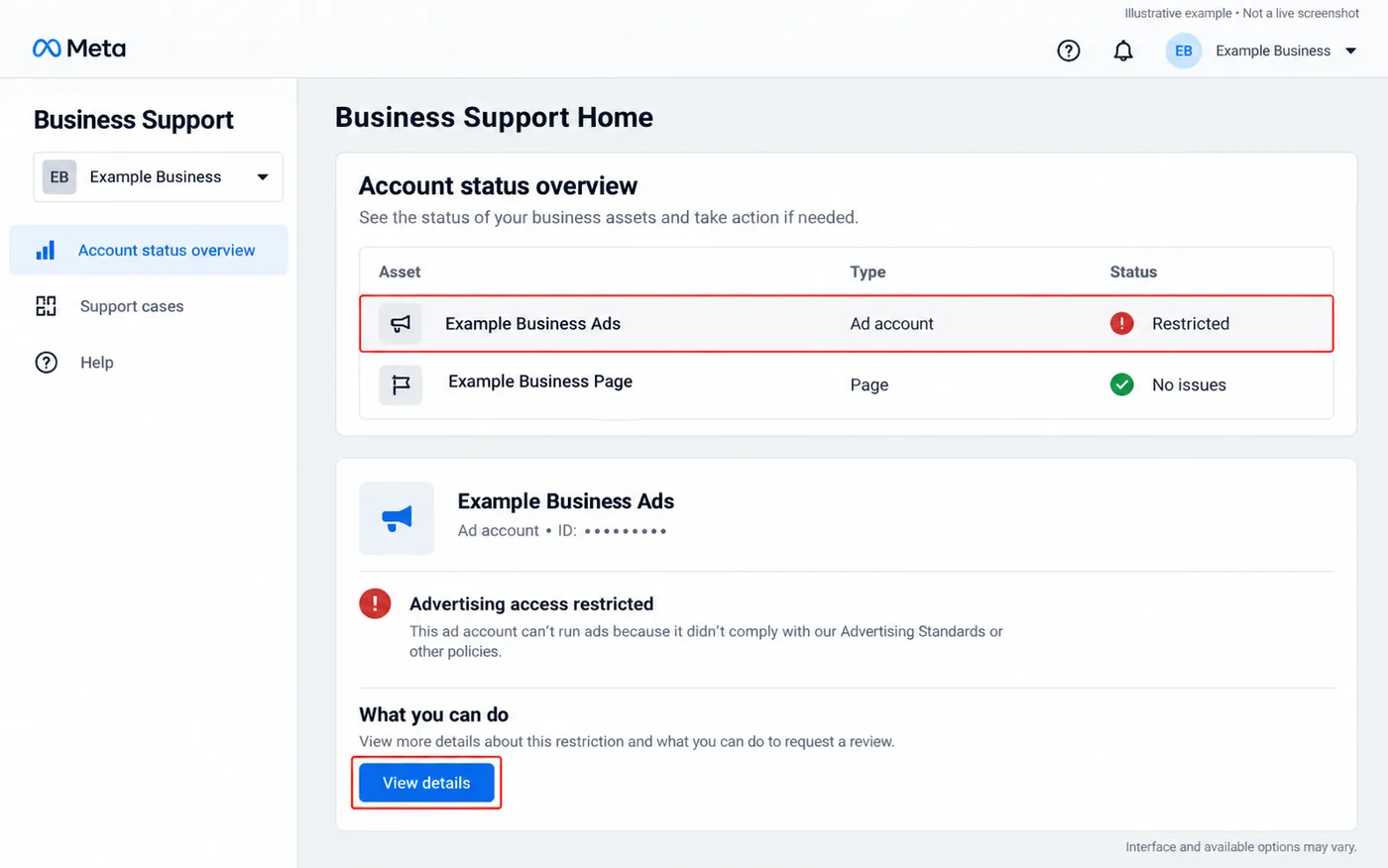Go to Account status overview
The height and width of the screenshot is (868, 1388).
point(149,250)
